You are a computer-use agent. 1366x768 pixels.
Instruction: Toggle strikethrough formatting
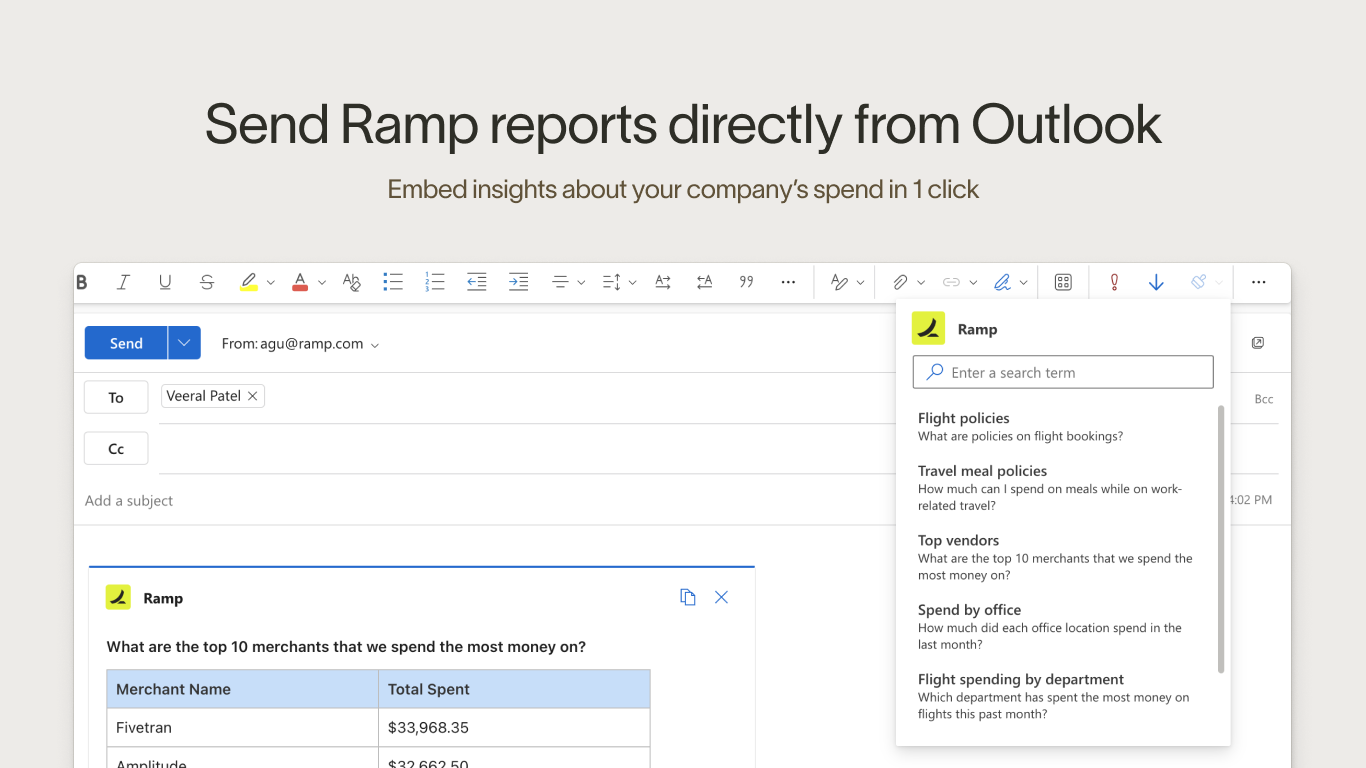tap(207, 283)
